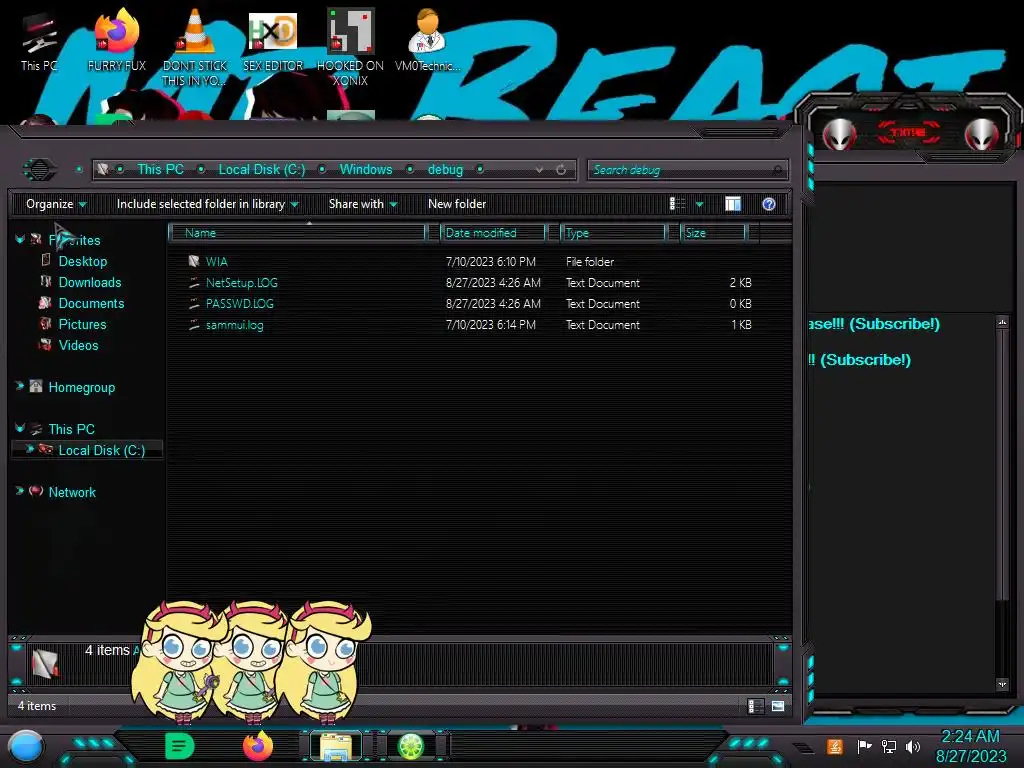Image resolution: width=1024 pixels, height=768 pixels.
Task: Open the Organize menu
Action: tap(56, 204)
